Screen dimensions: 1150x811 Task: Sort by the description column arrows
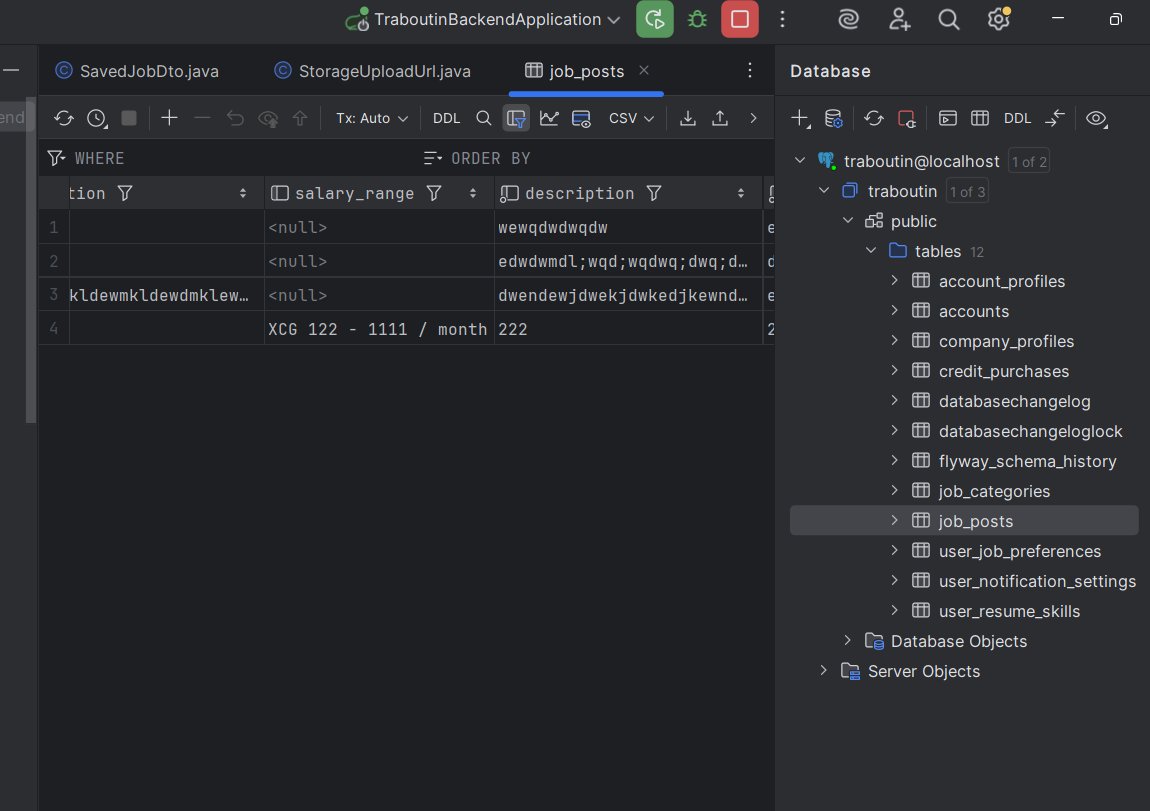(741, 194)
